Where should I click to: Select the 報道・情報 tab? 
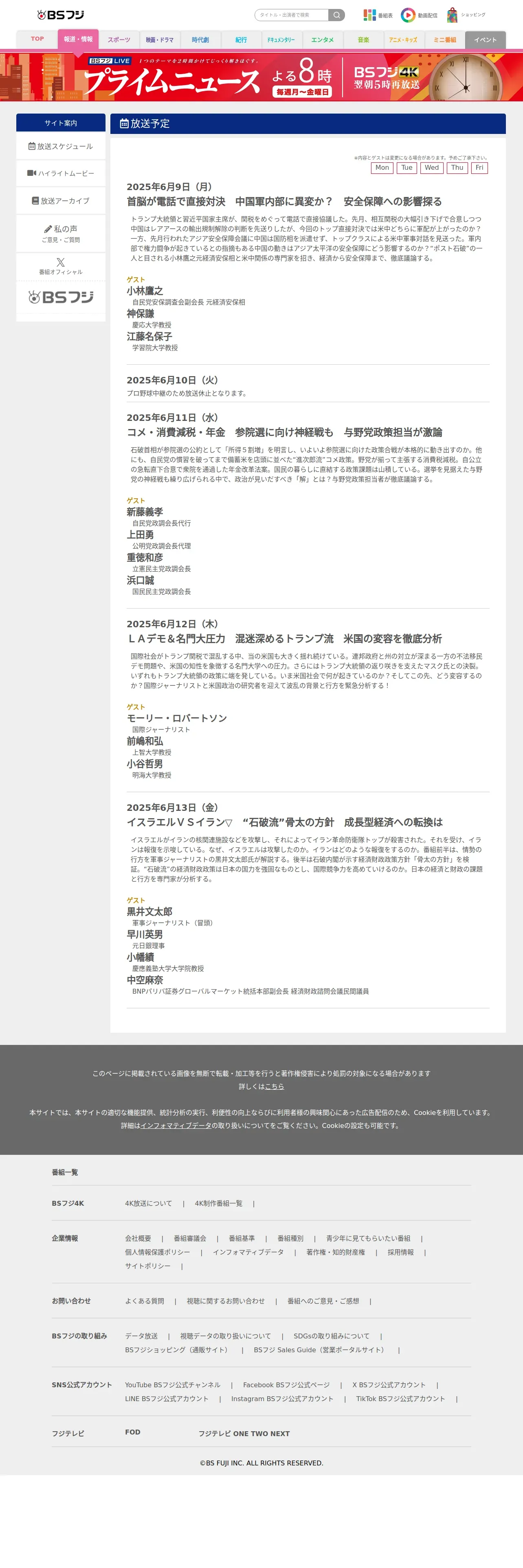[x=78, y=39]
